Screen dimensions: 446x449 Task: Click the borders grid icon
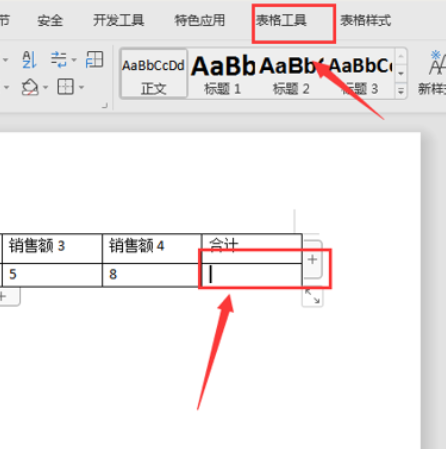65,87
